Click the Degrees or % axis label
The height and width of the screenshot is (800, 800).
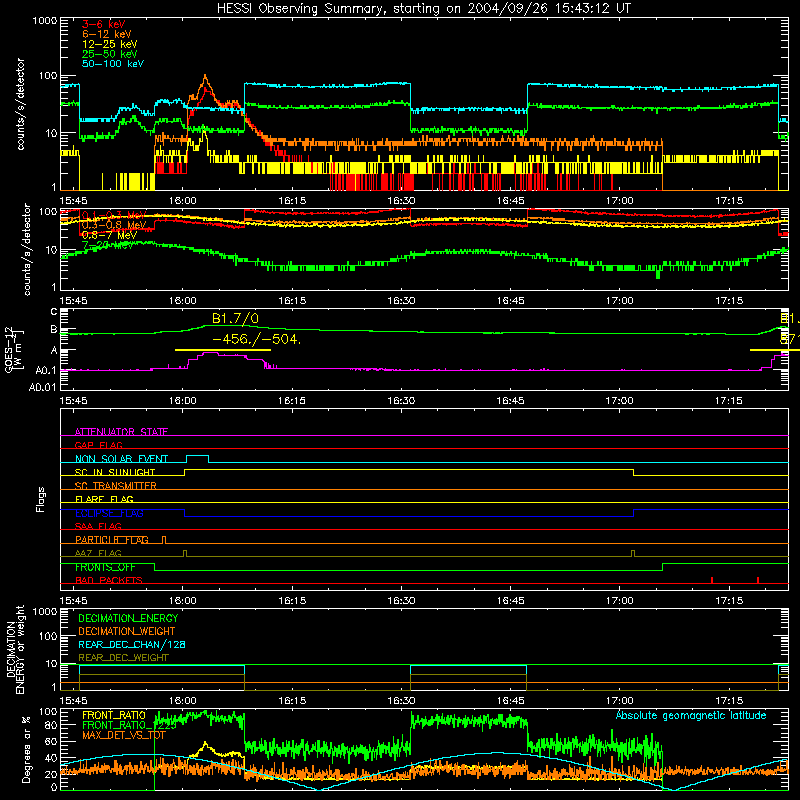pyautogui.click(x=26, y=749)
